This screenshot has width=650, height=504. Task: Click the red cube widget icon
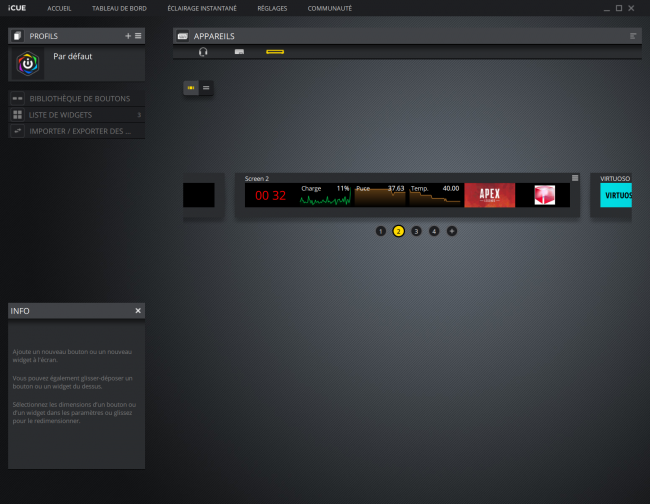pos(544,195)
